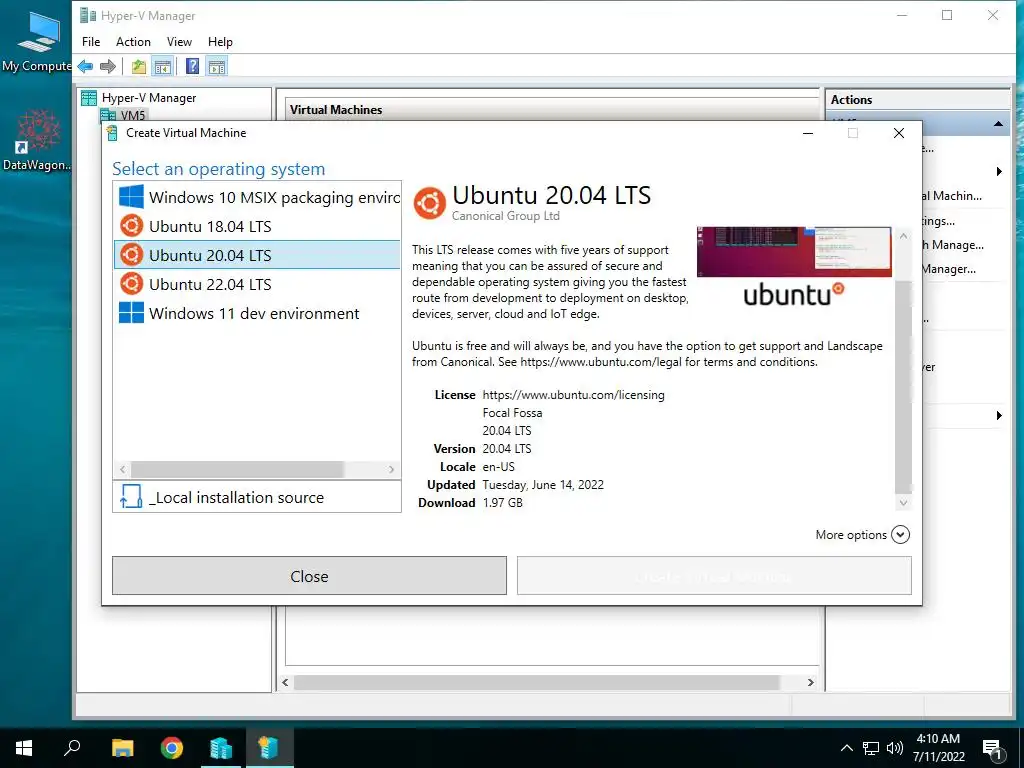Viewport: 1024px width, 768px height.
Task: Open the Action menu
Action: 133,42
